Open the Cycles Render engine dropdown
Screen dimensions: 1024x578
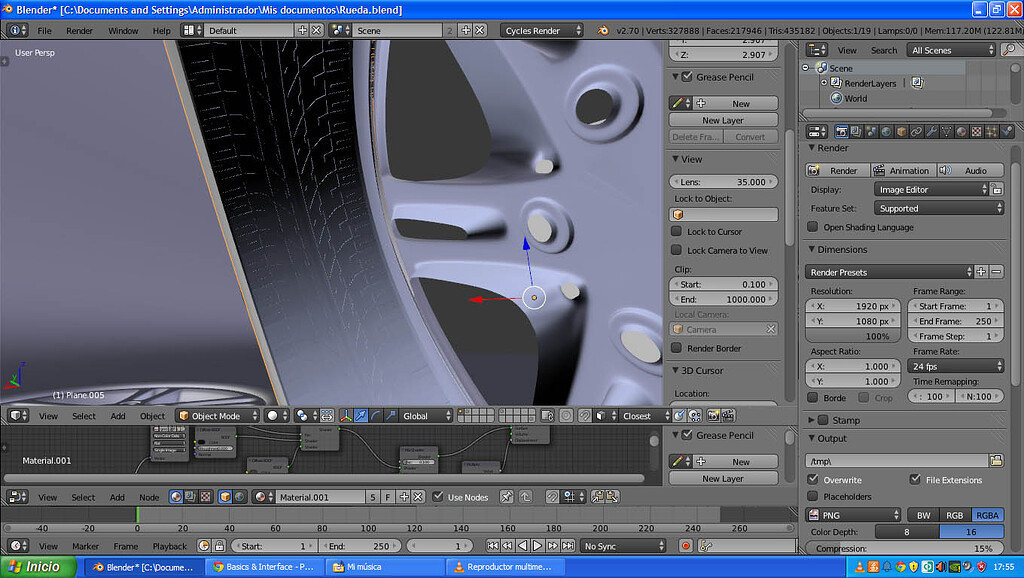click(541, 30)
